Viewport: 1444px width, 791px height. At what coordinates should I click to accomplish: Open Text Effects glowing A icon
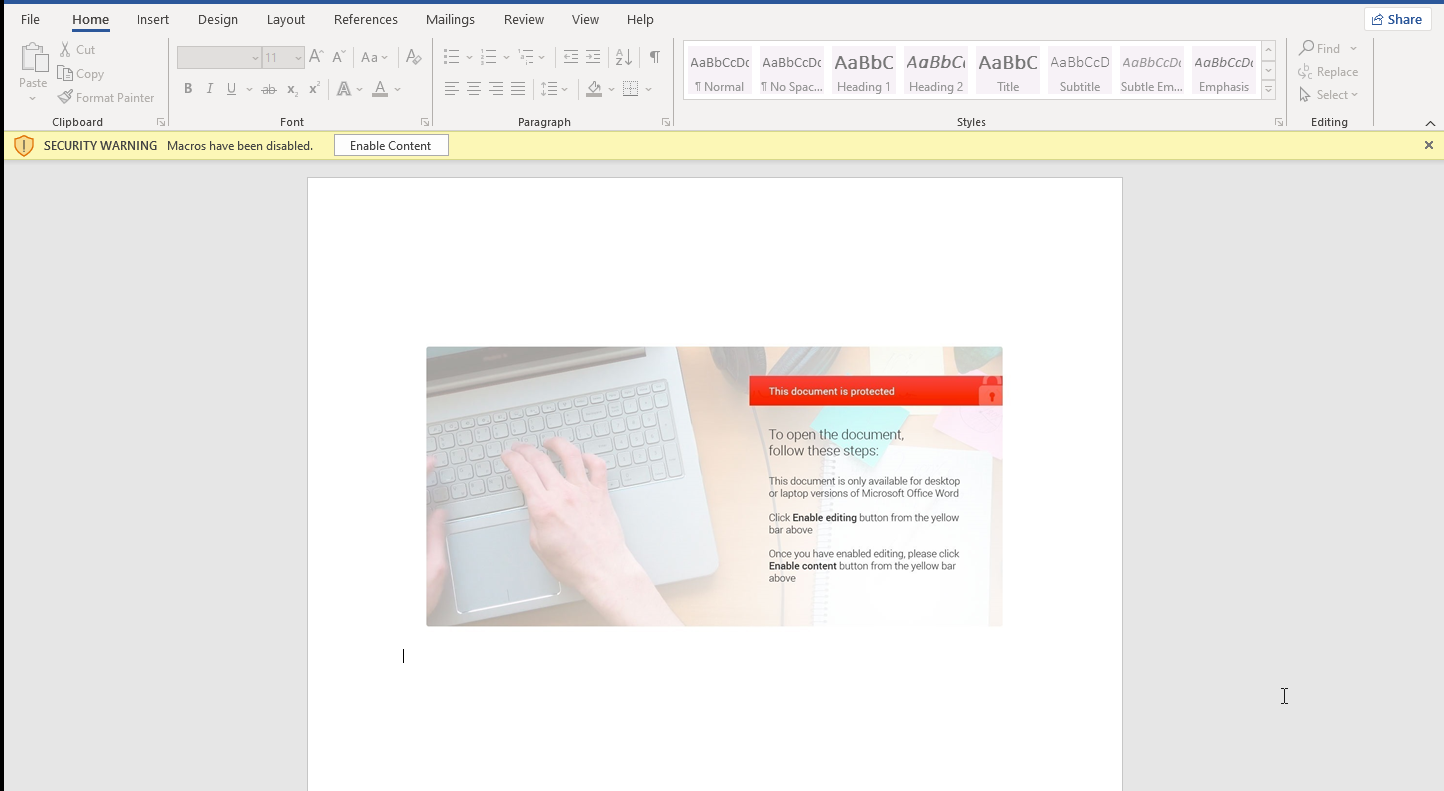pos(344,89)
